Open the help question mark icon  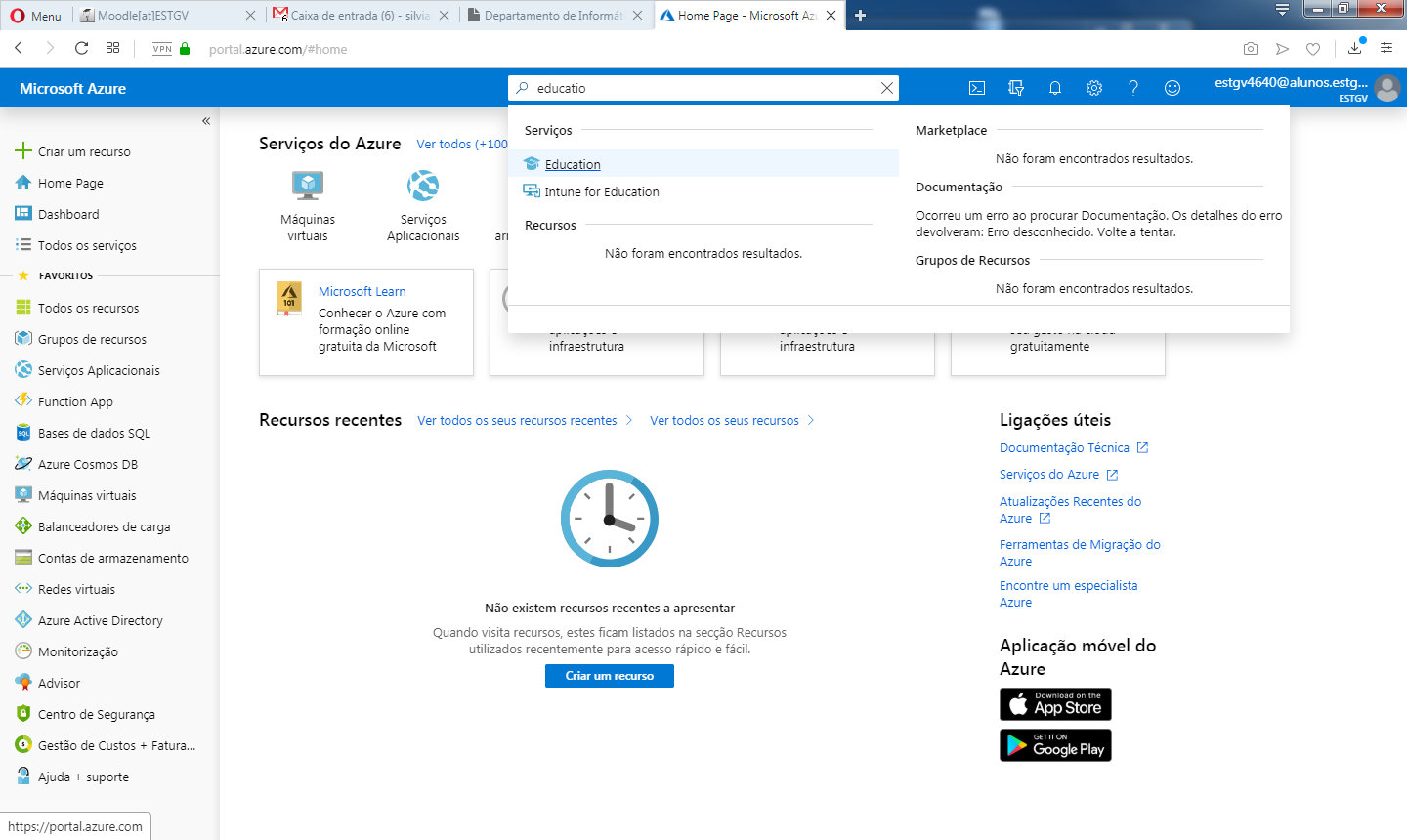(1133, 88)
